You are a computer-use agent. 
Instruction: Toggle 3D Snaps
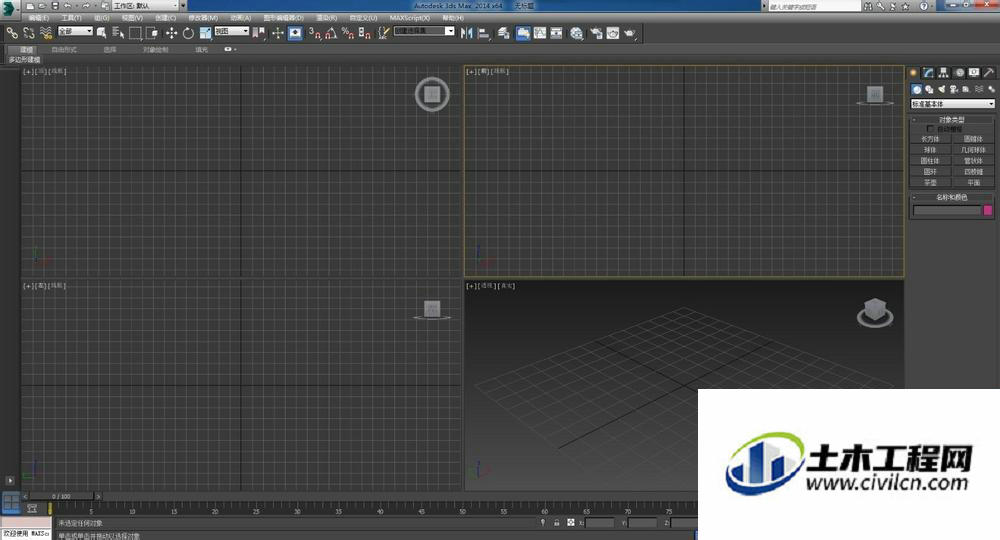[314, 33]
